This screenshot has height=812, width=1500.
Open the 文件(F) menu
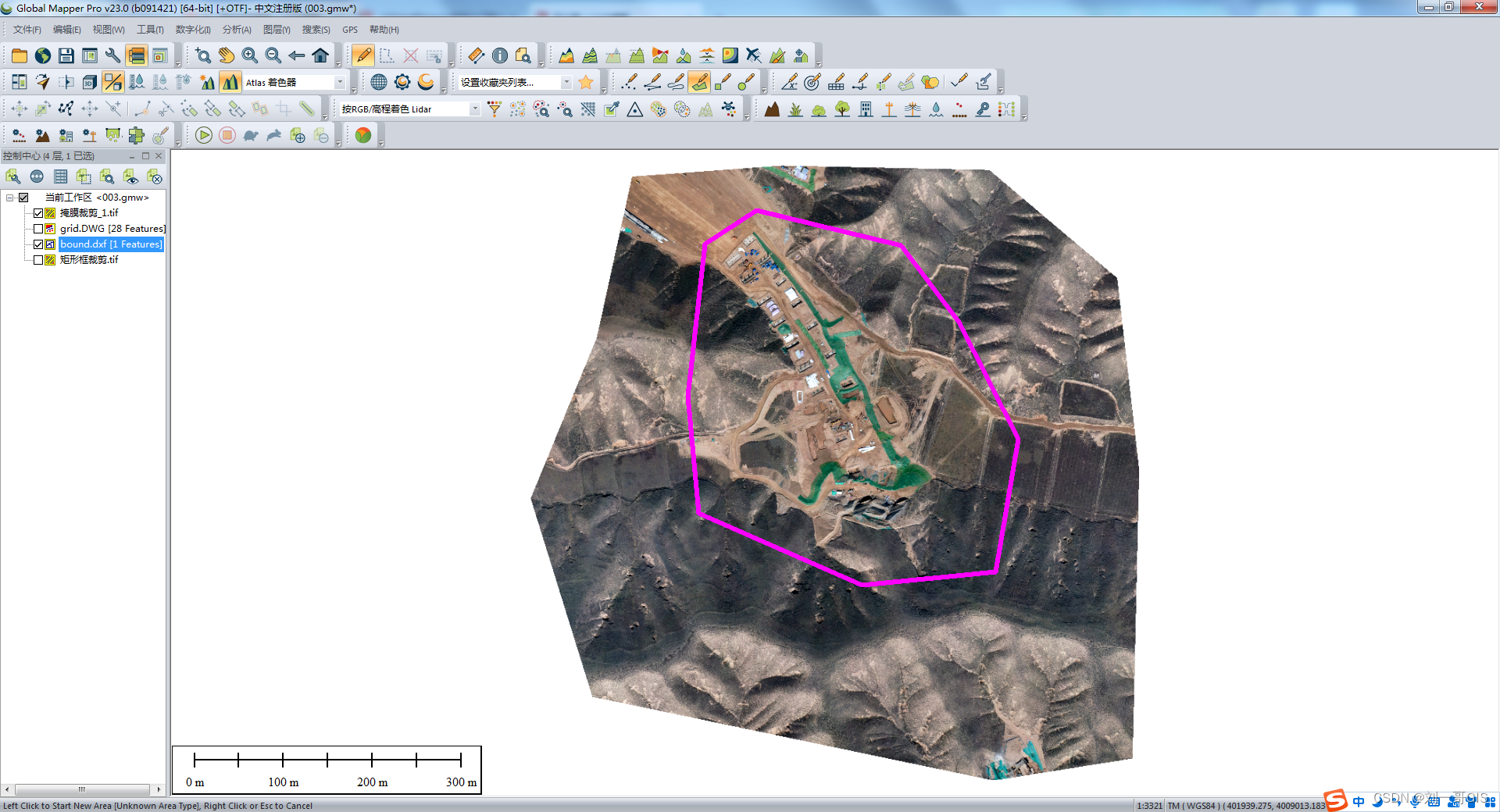point(27,30)
